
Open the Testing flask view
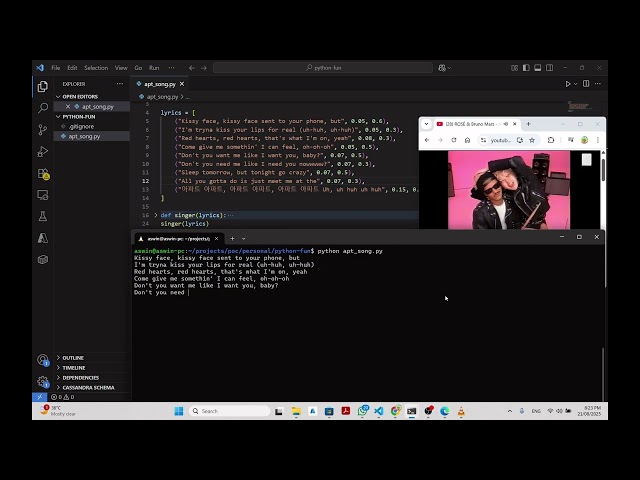click(x=42, y=216)
